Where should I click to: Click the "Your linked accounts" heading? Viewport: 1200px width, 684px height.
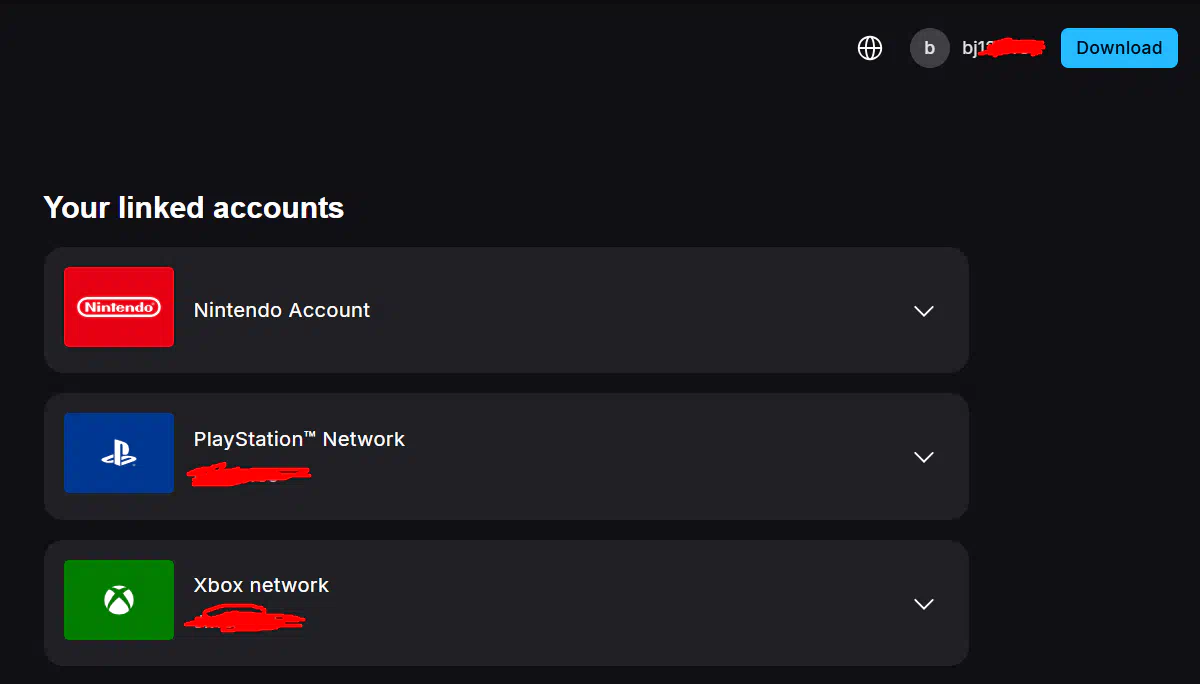click(x=194, y=207)
